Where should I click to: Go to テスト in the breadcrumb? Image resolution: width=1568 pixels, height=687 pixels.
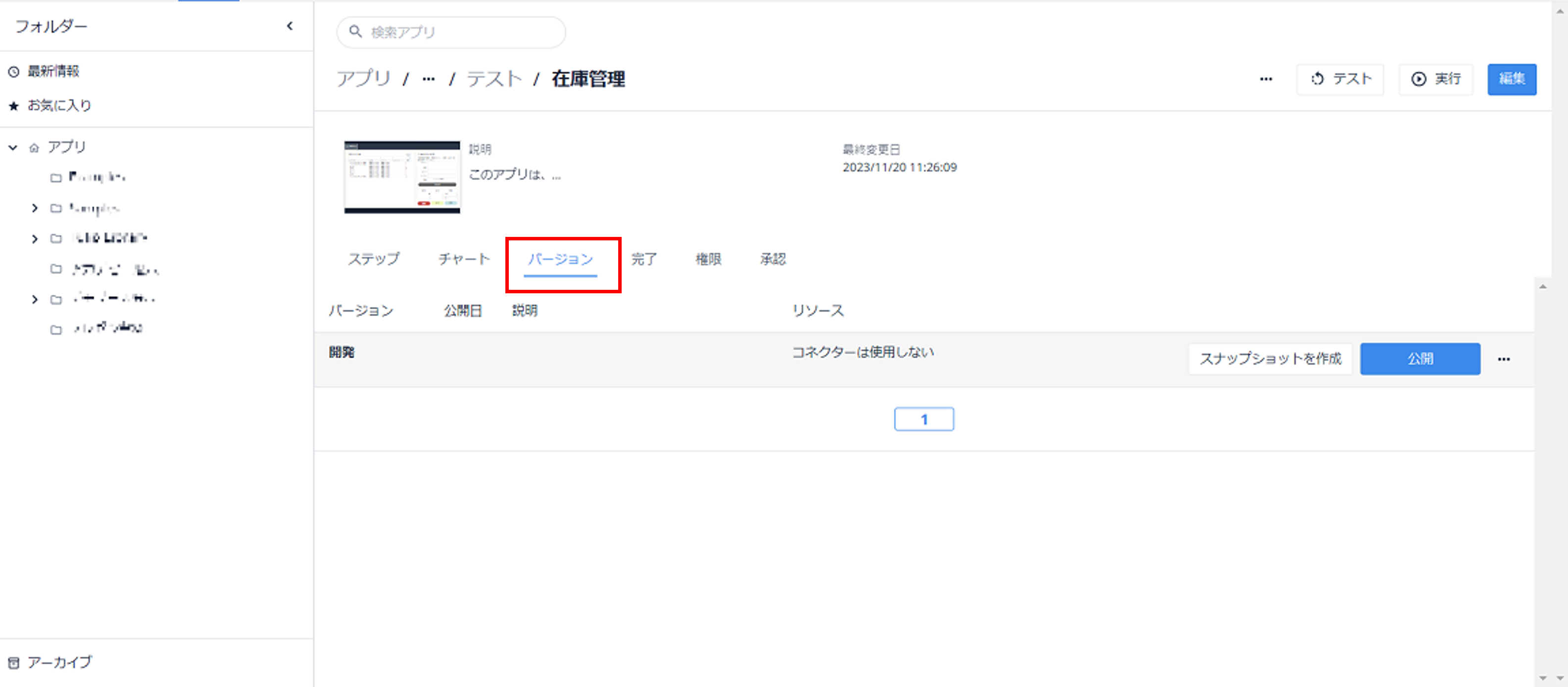coord(493,79)
